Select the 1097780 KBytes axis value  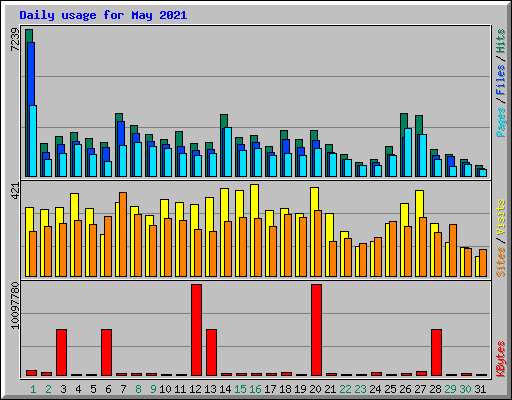[15, 305]
